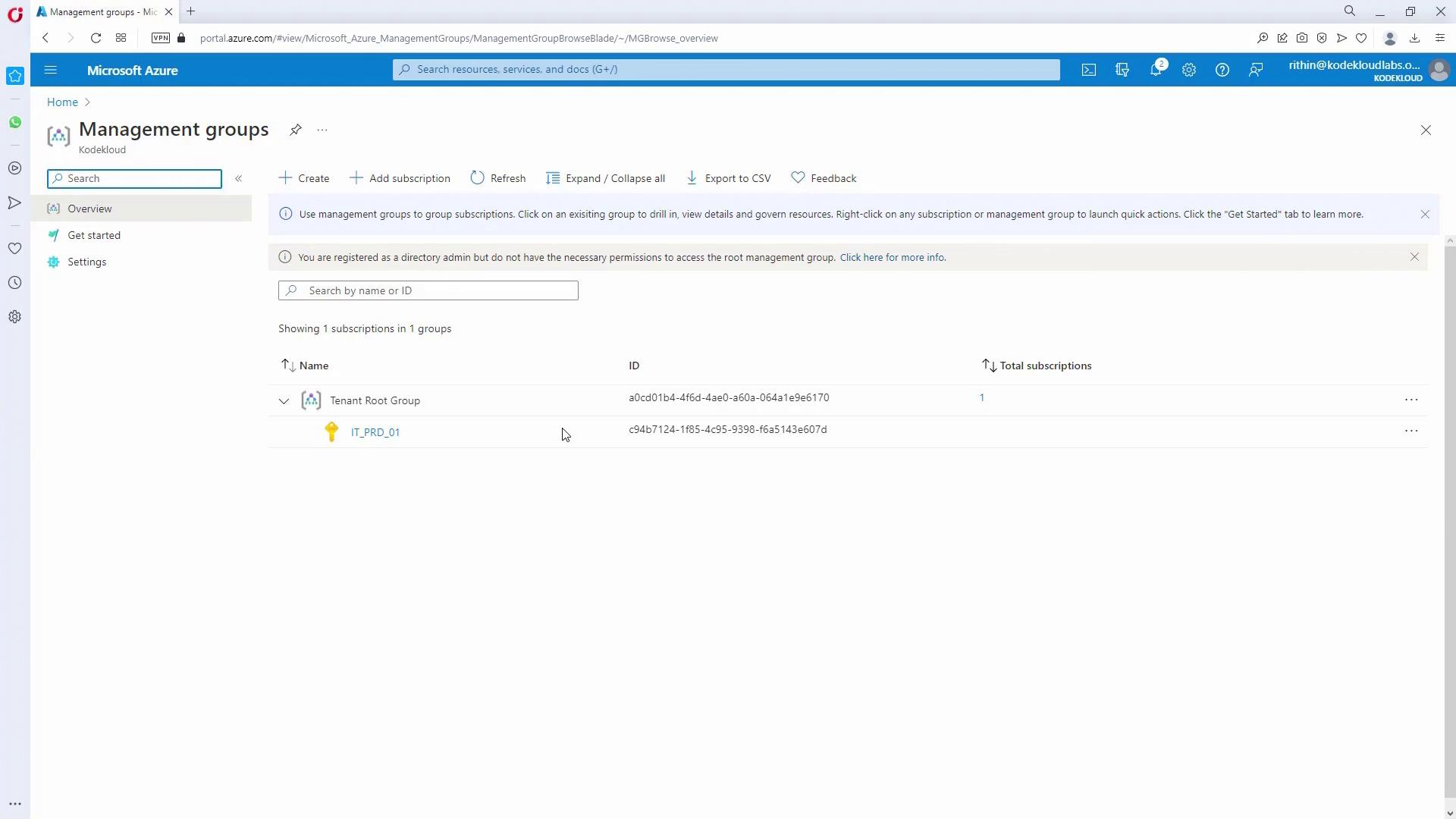Open portal settings gear in header
The height and width of the screenshot is (819, 1456).
(x=1189, y=70)
